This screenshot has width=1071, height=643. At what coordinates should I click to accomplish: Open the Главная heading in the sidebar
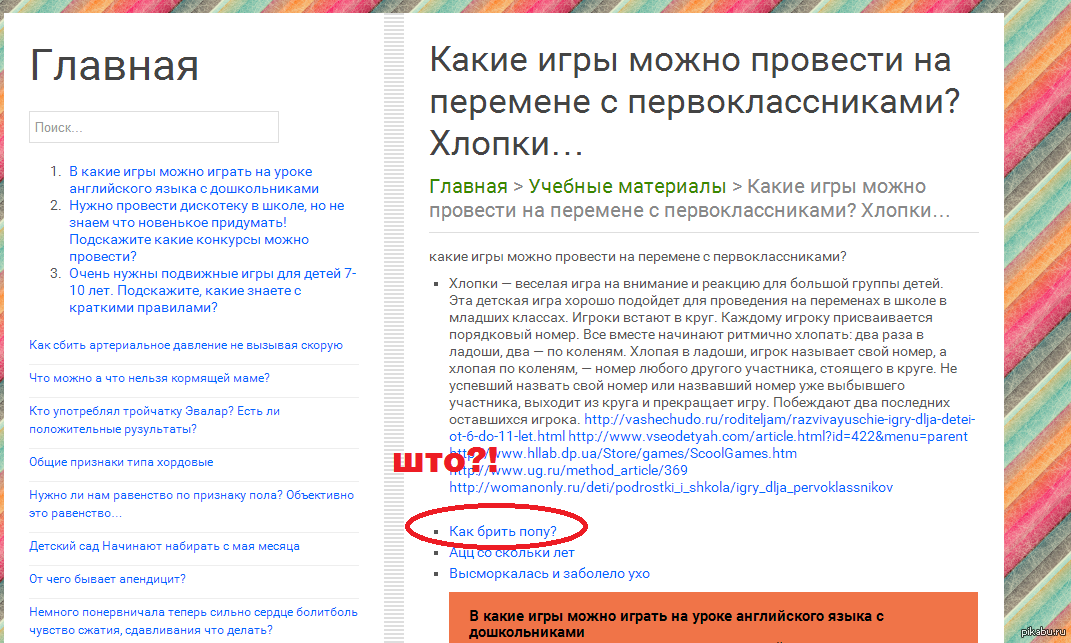(114, 66)
